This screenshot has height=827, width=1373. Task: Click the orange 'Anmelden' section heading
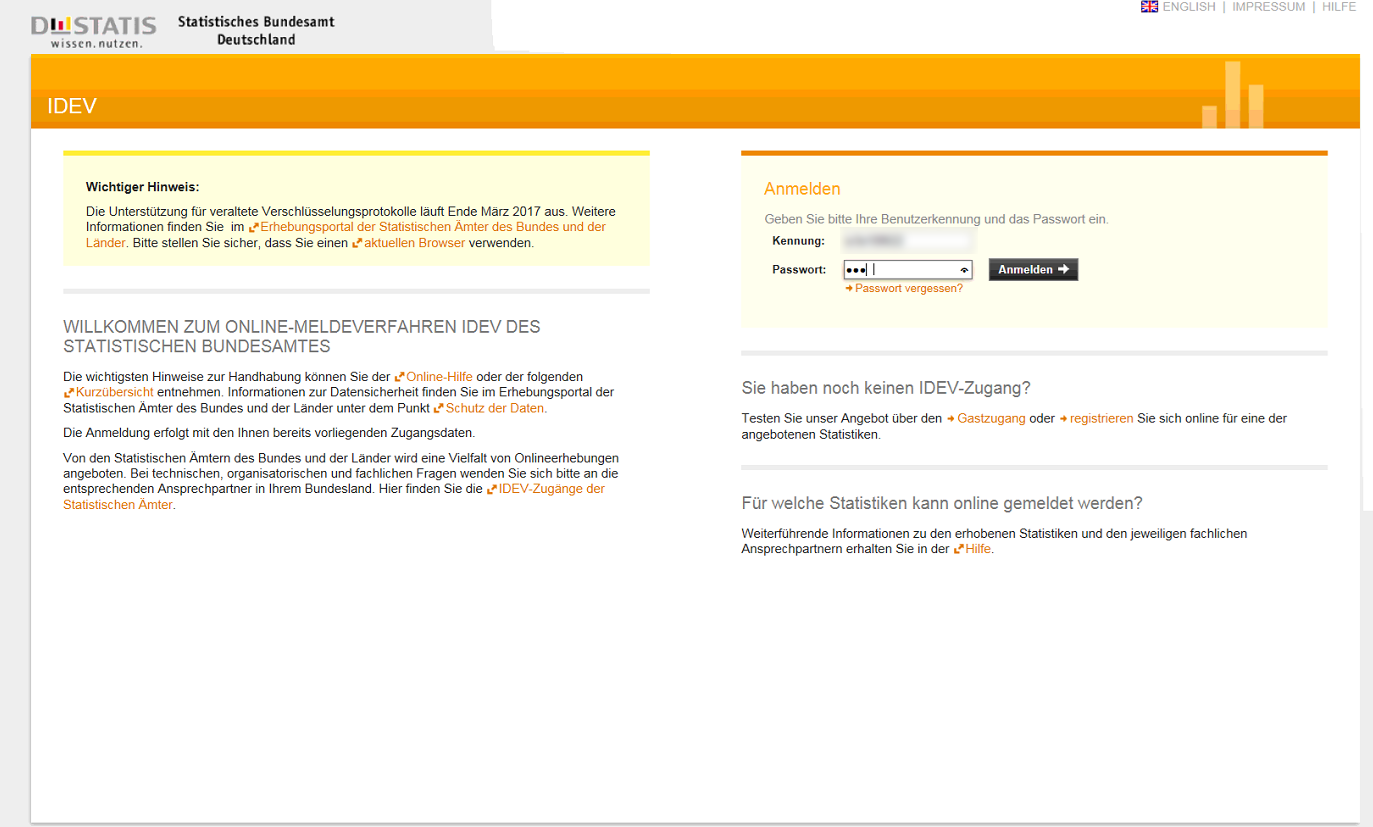pyautogui.click(x=802, y=189)
